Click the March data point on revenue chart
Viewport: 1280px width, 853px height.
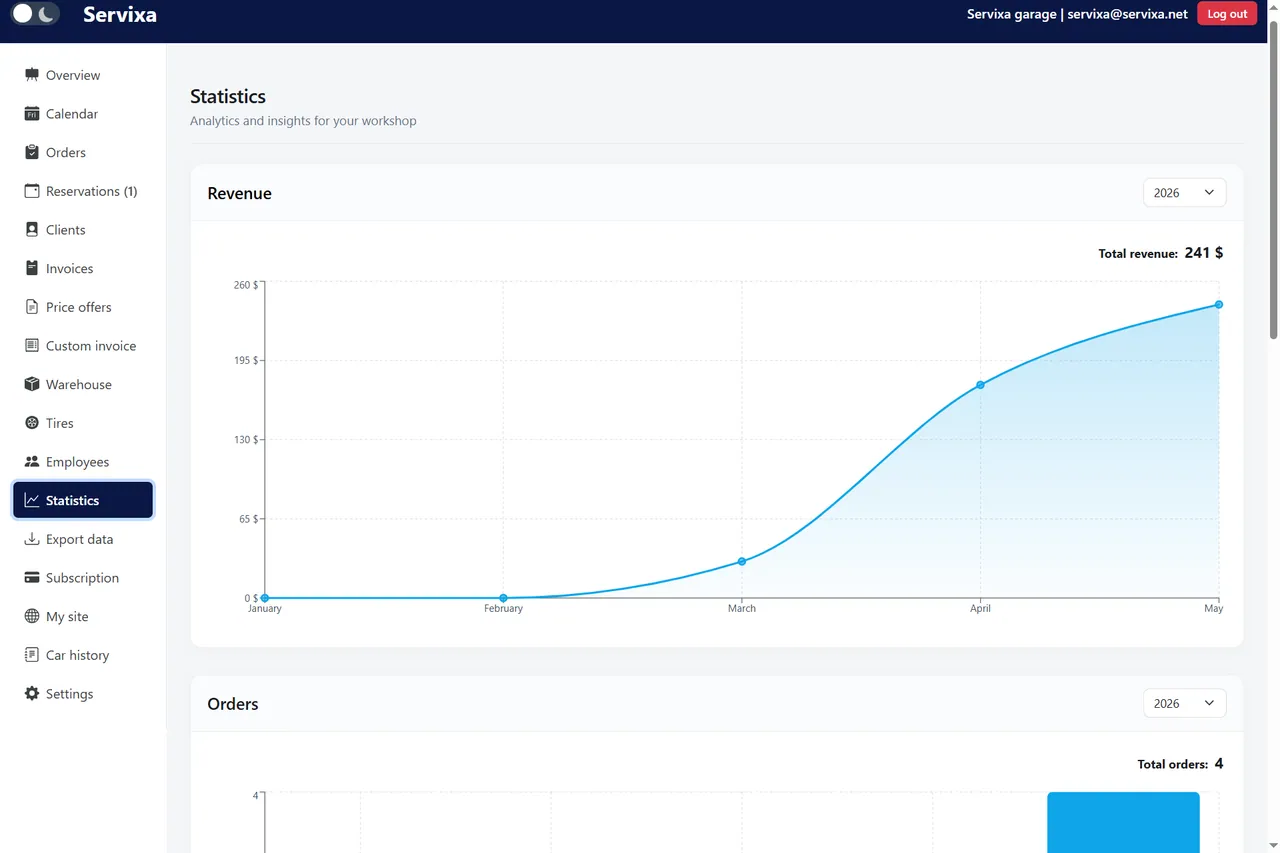742,561
